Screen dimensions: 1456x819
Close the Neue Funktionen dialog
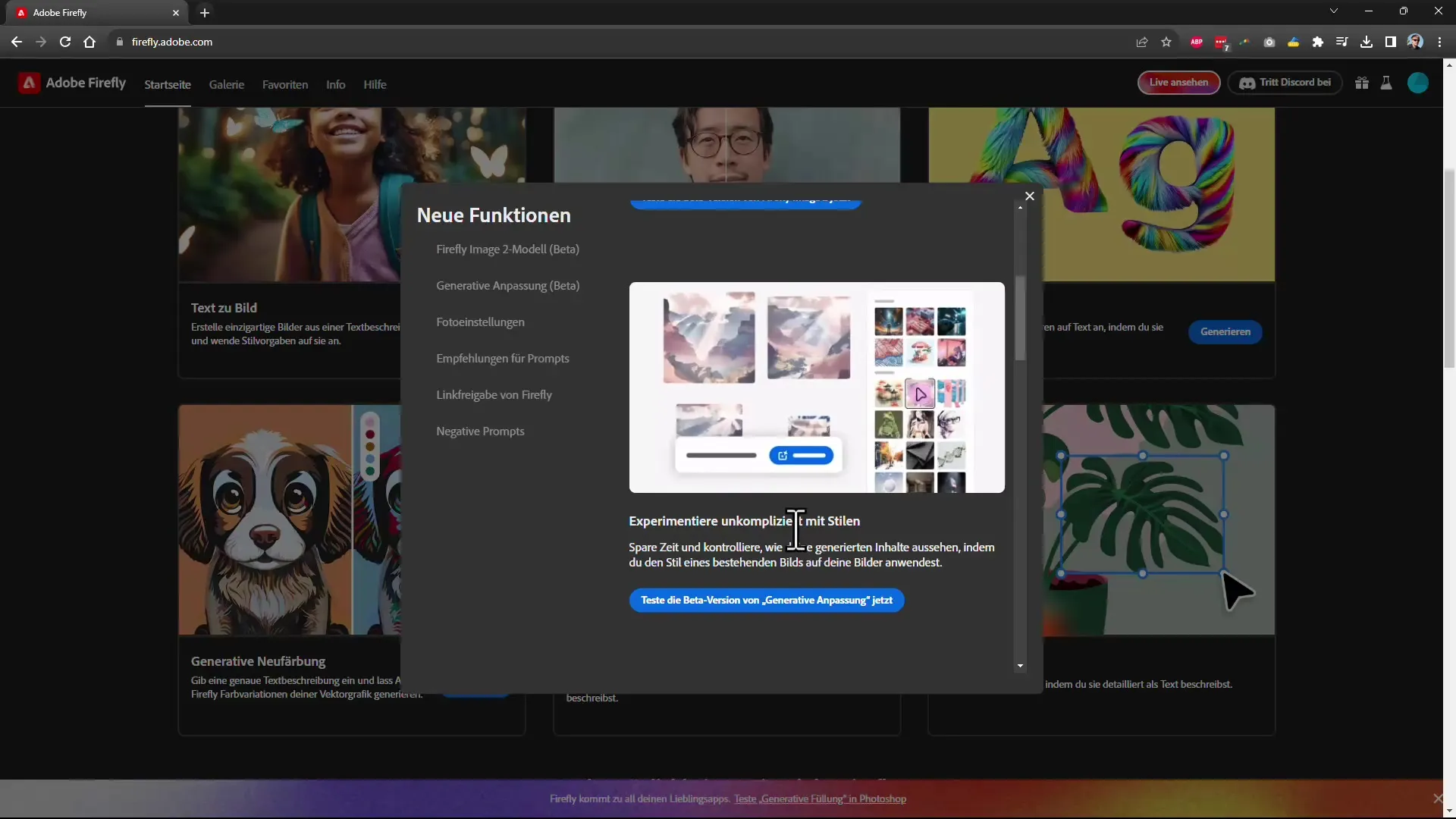[x=1029, y=196]
